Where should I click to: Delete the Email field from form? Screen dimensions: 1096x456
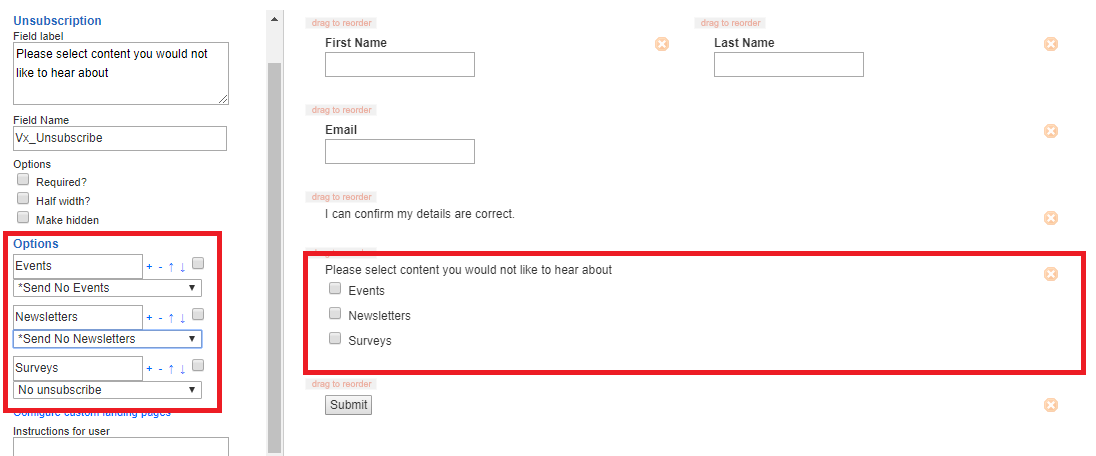1050,131
